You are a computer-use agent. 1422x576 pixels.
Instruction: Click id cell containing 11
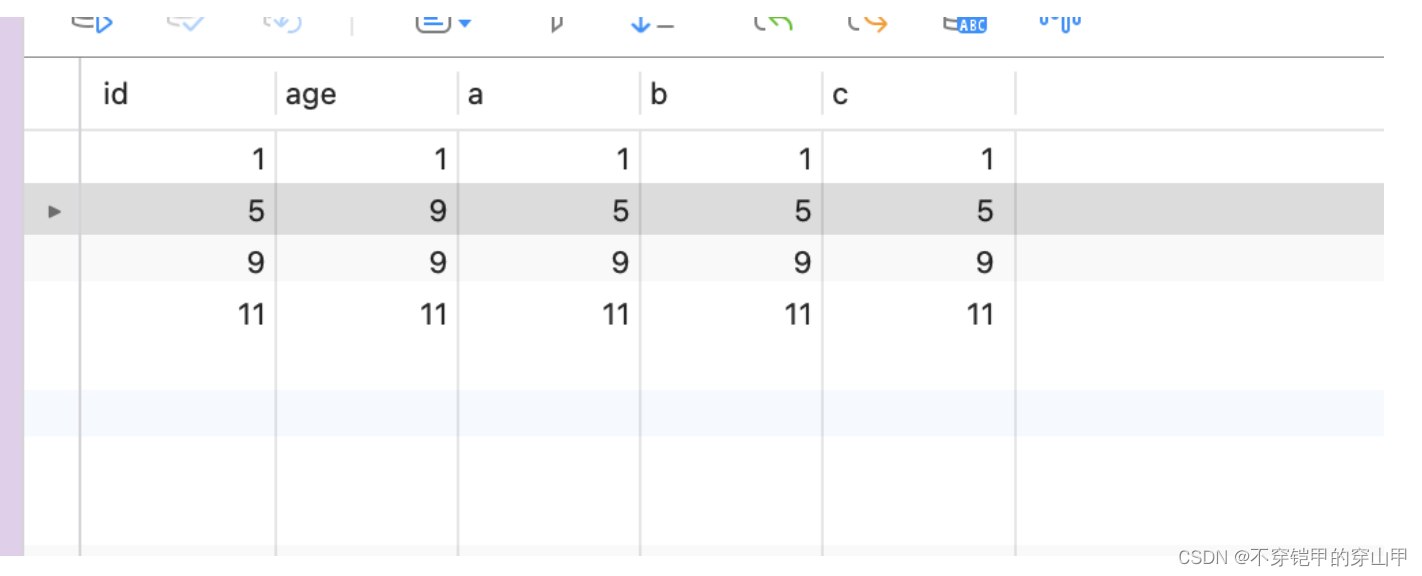click(x=178, y=314)
